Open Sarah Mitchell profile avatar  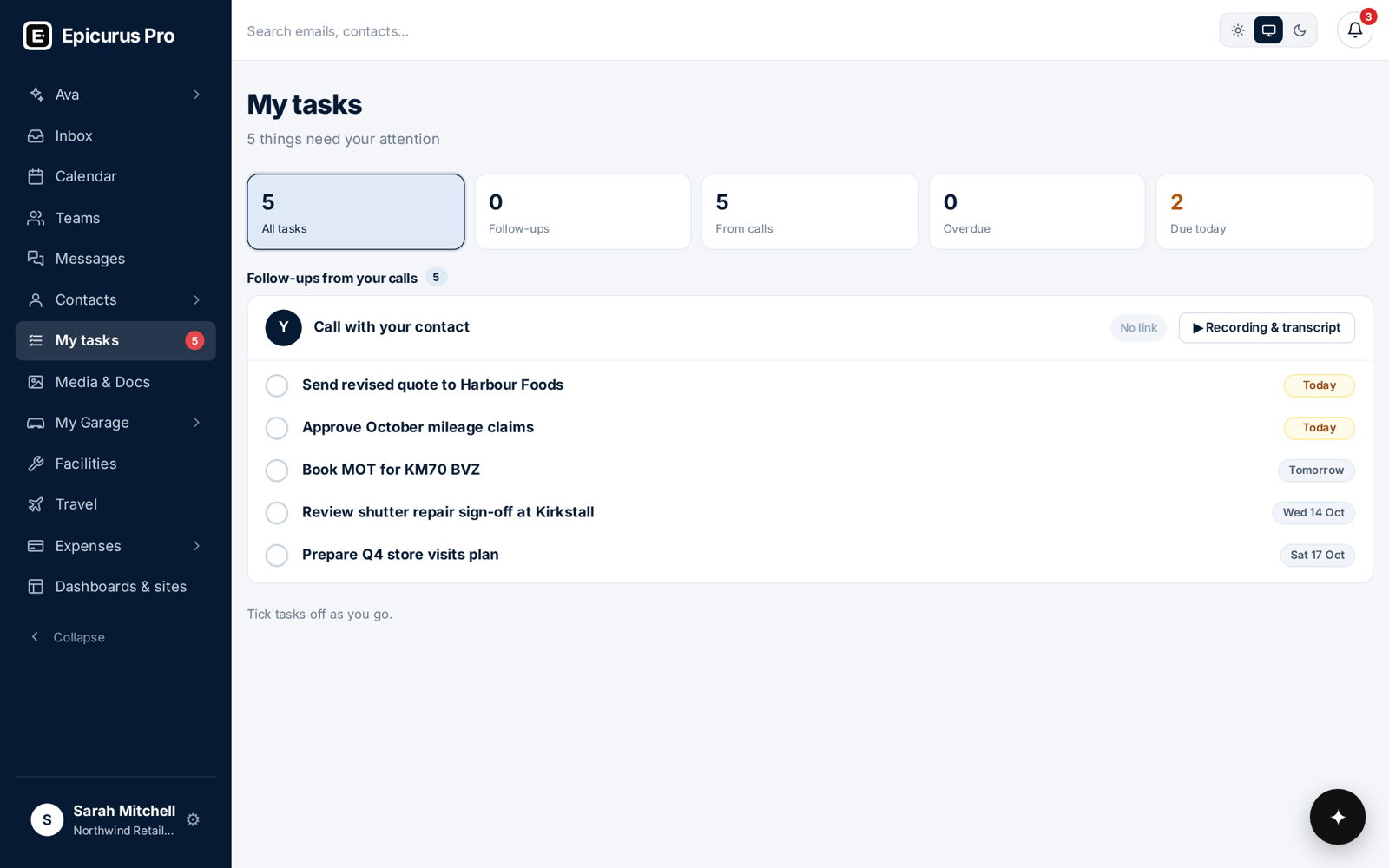47,819
